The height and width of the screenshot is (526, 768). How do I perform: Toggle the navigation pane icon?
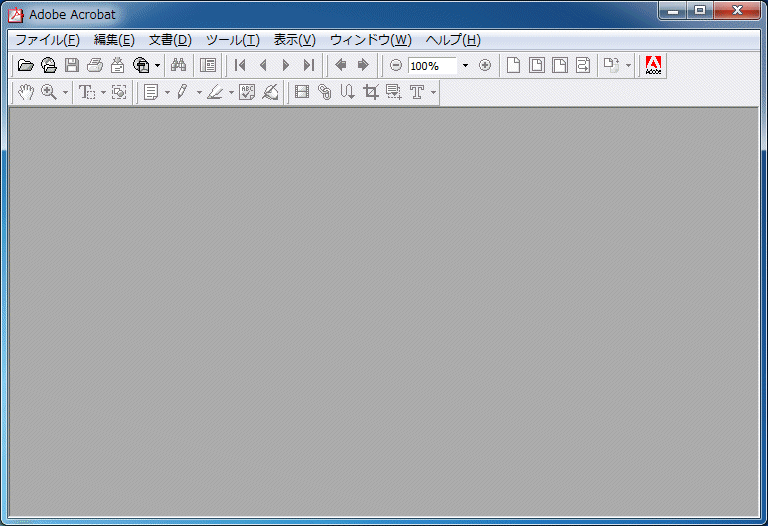tap(208, 66)
